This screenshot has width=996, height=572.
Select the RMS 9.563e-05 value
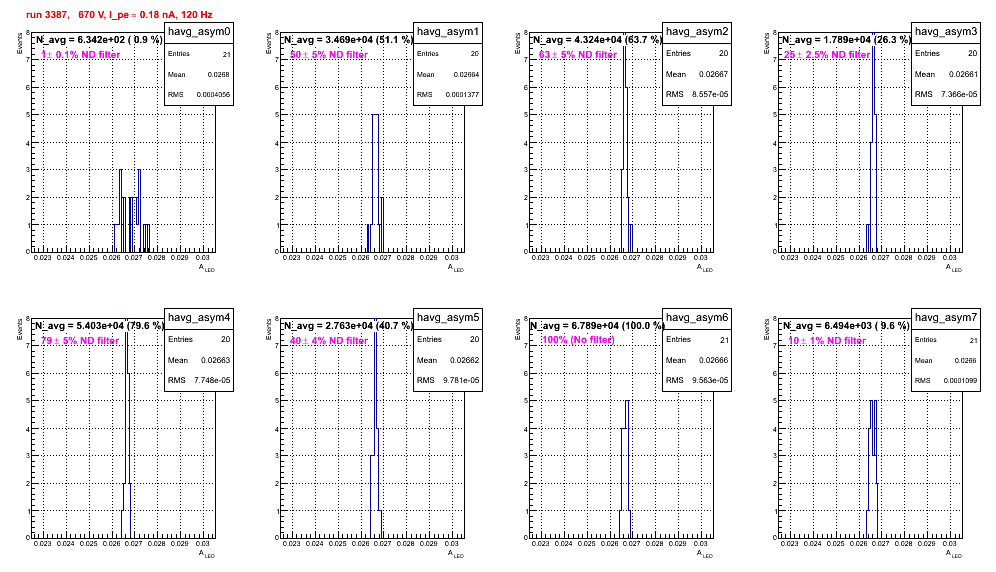point(711,381)
